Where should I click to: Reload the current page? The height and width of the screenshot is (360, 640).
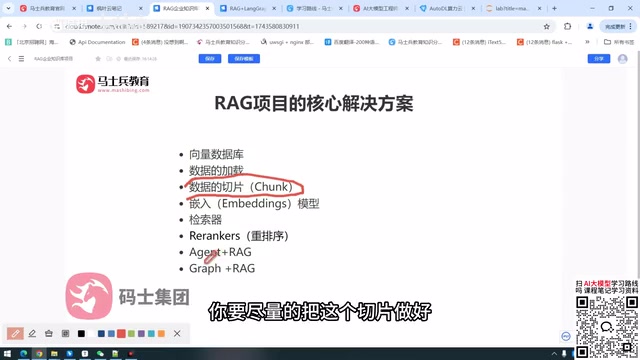(39, 27)
